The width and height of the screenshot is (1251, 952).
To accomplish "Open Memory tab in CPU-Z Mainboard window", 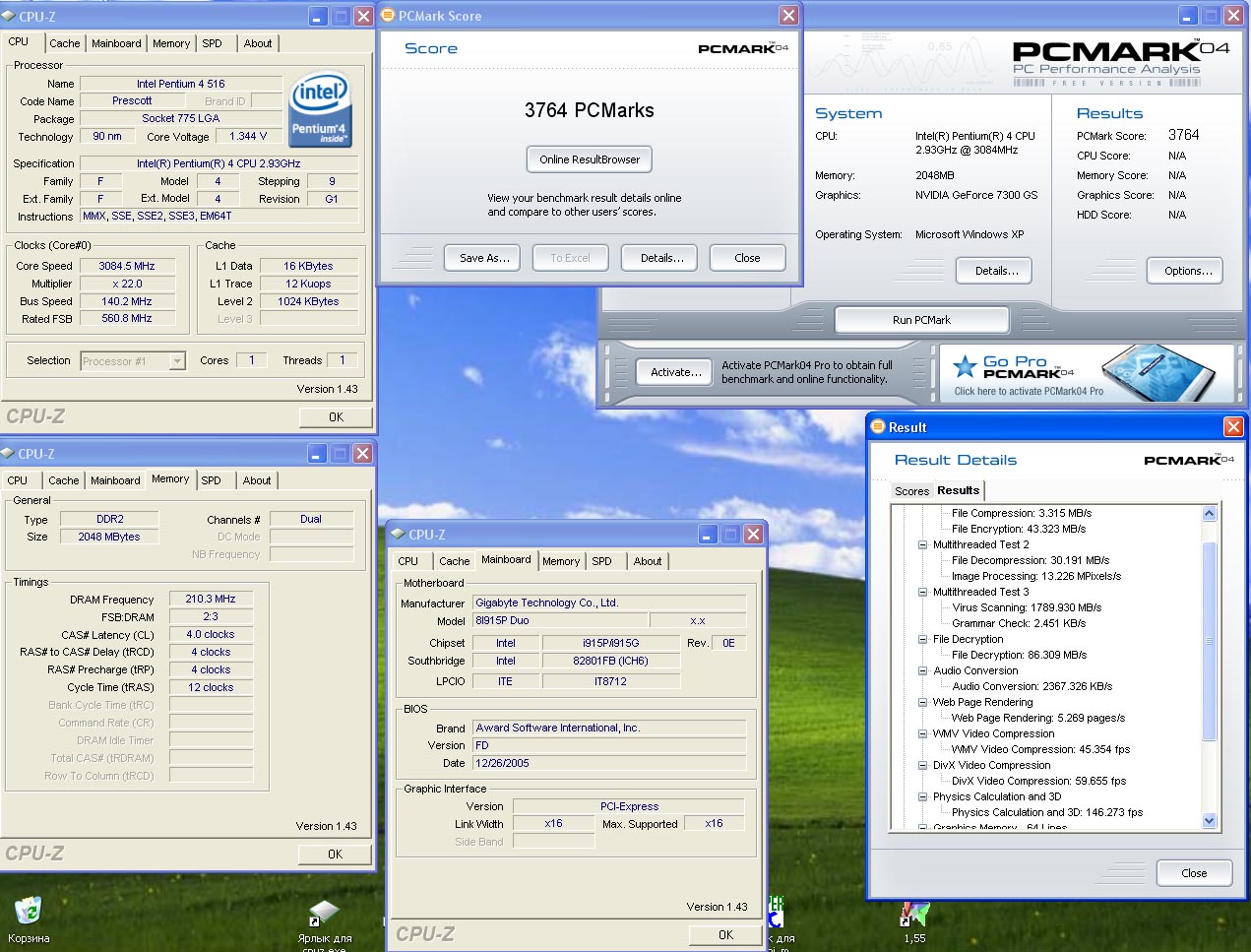I will [x=561, y=561].
